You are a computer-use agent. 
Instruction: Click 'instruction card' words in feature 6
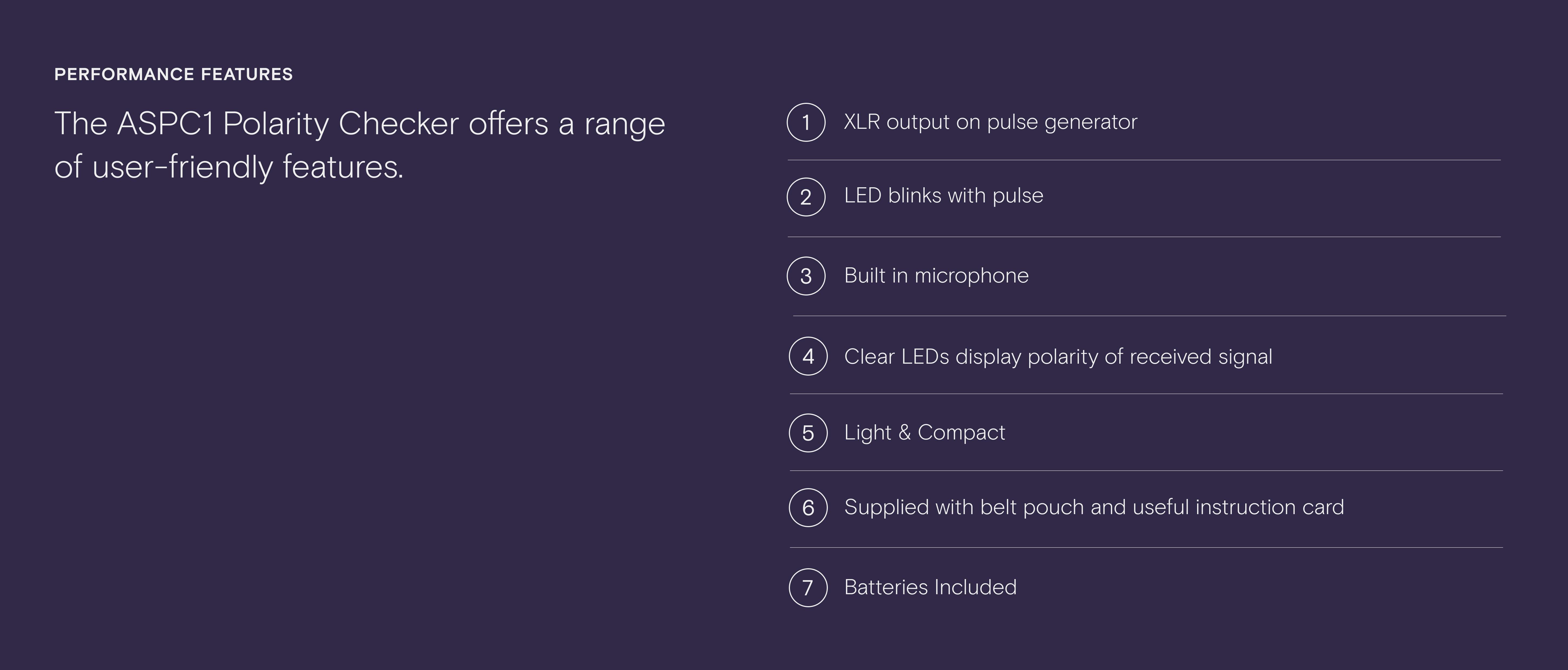[1270, 507]
